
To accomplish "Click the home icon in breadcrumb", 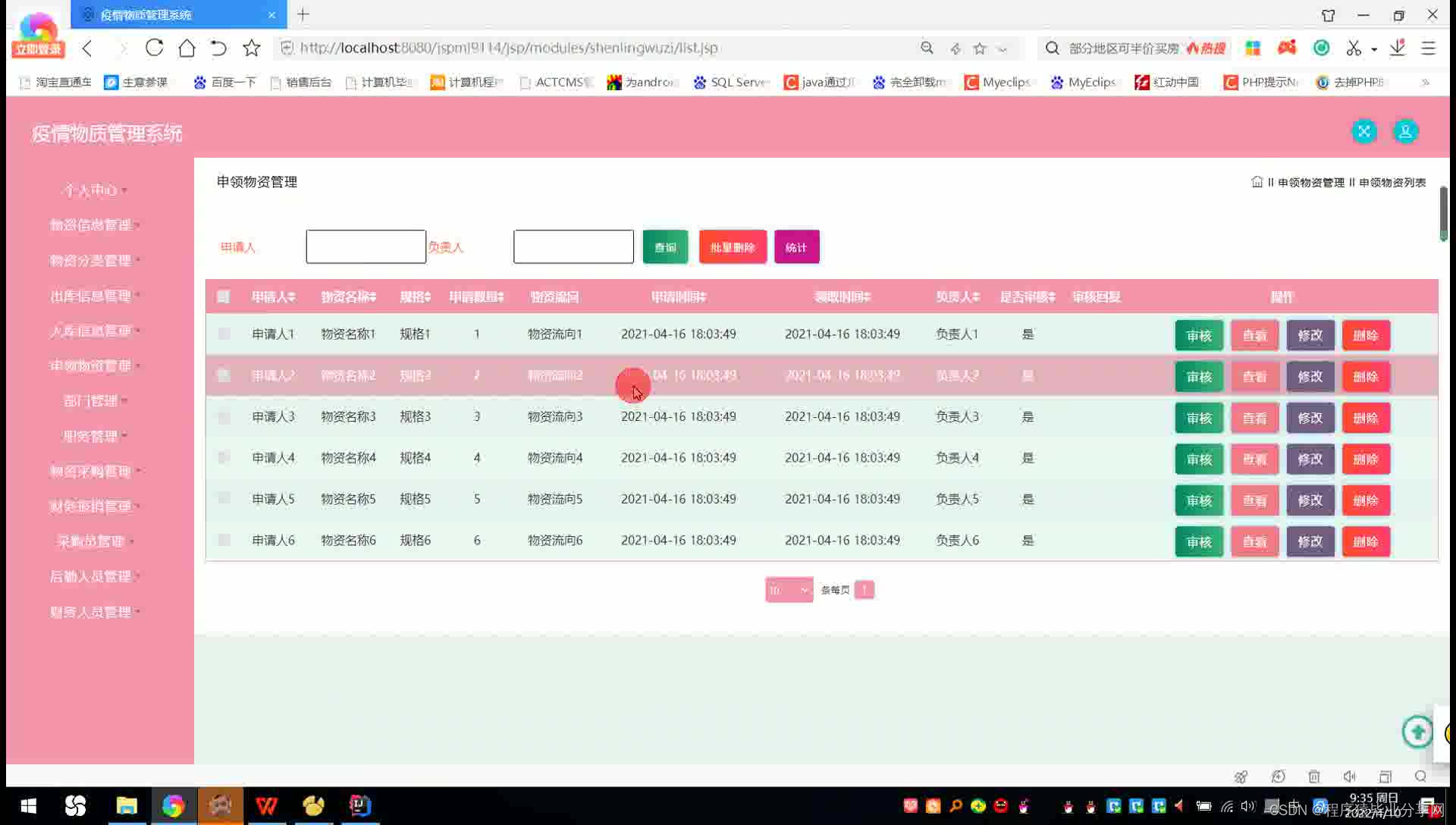I will point(1257,182).
